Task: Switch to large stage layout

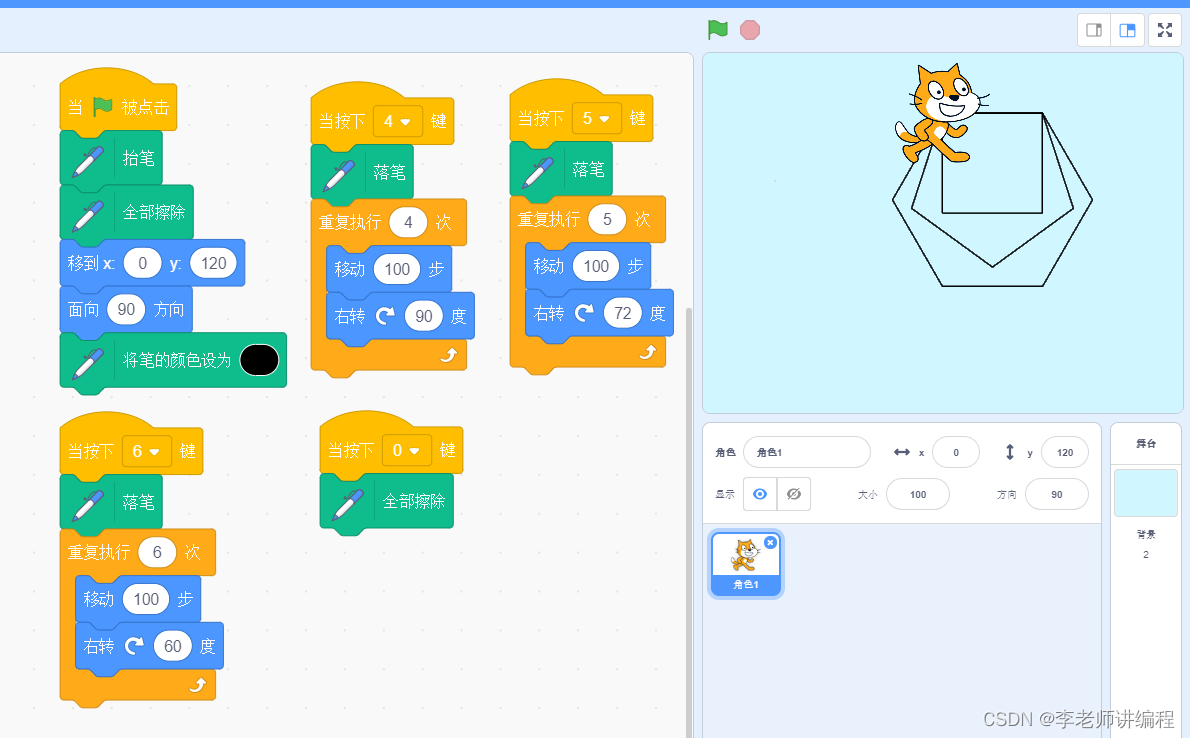Action: [1128, 30]
